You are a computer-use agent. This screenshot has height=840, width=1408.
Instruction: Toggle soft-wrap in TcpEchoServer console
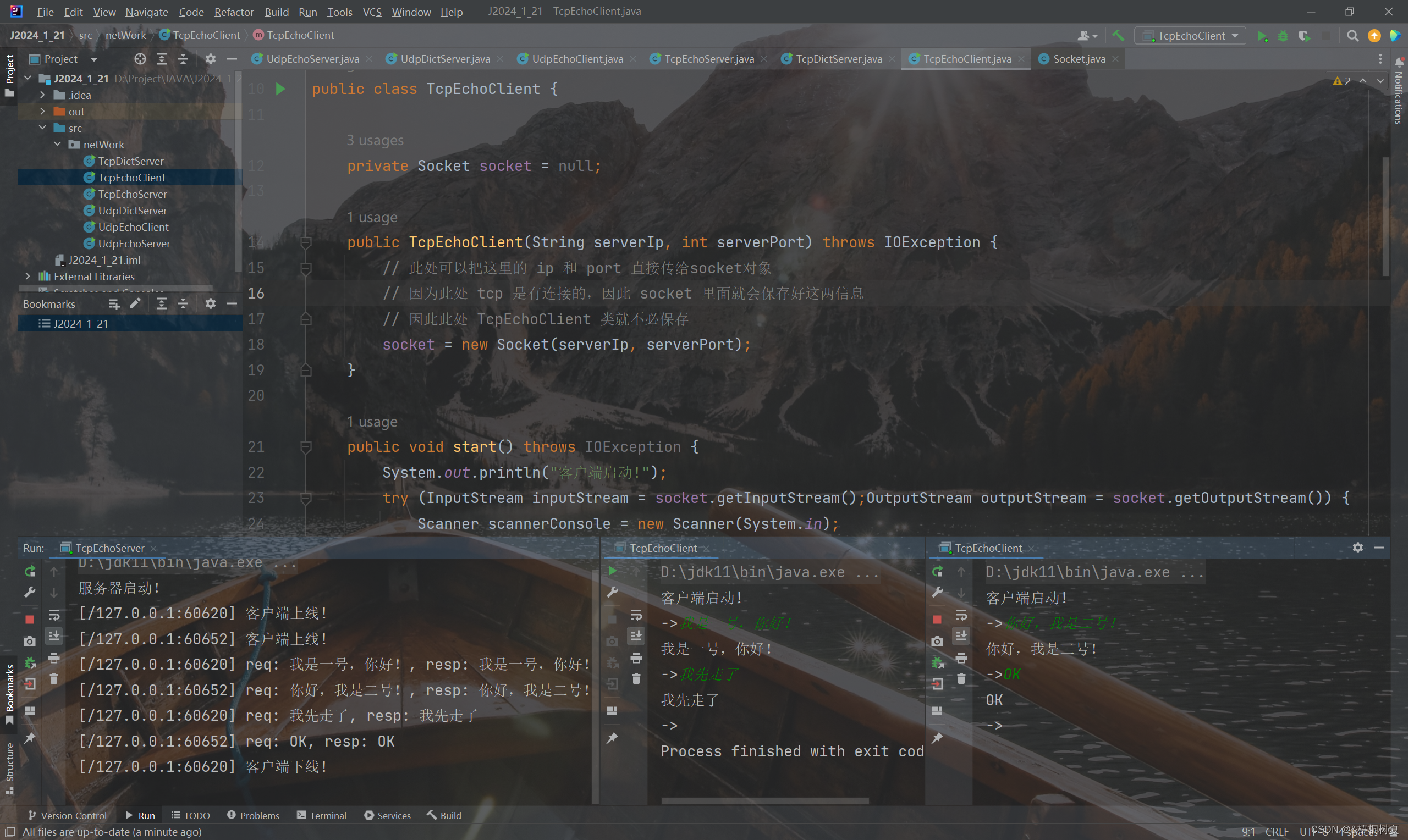coord(54,615)
